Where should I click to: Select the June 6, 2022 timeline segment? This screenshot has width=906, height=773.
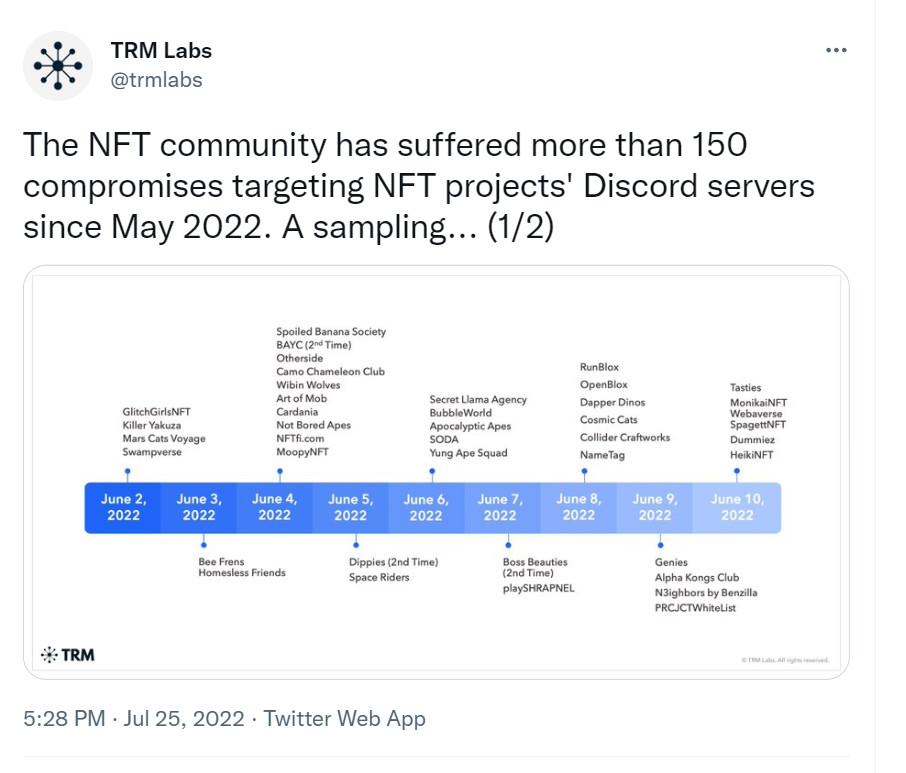426,507
